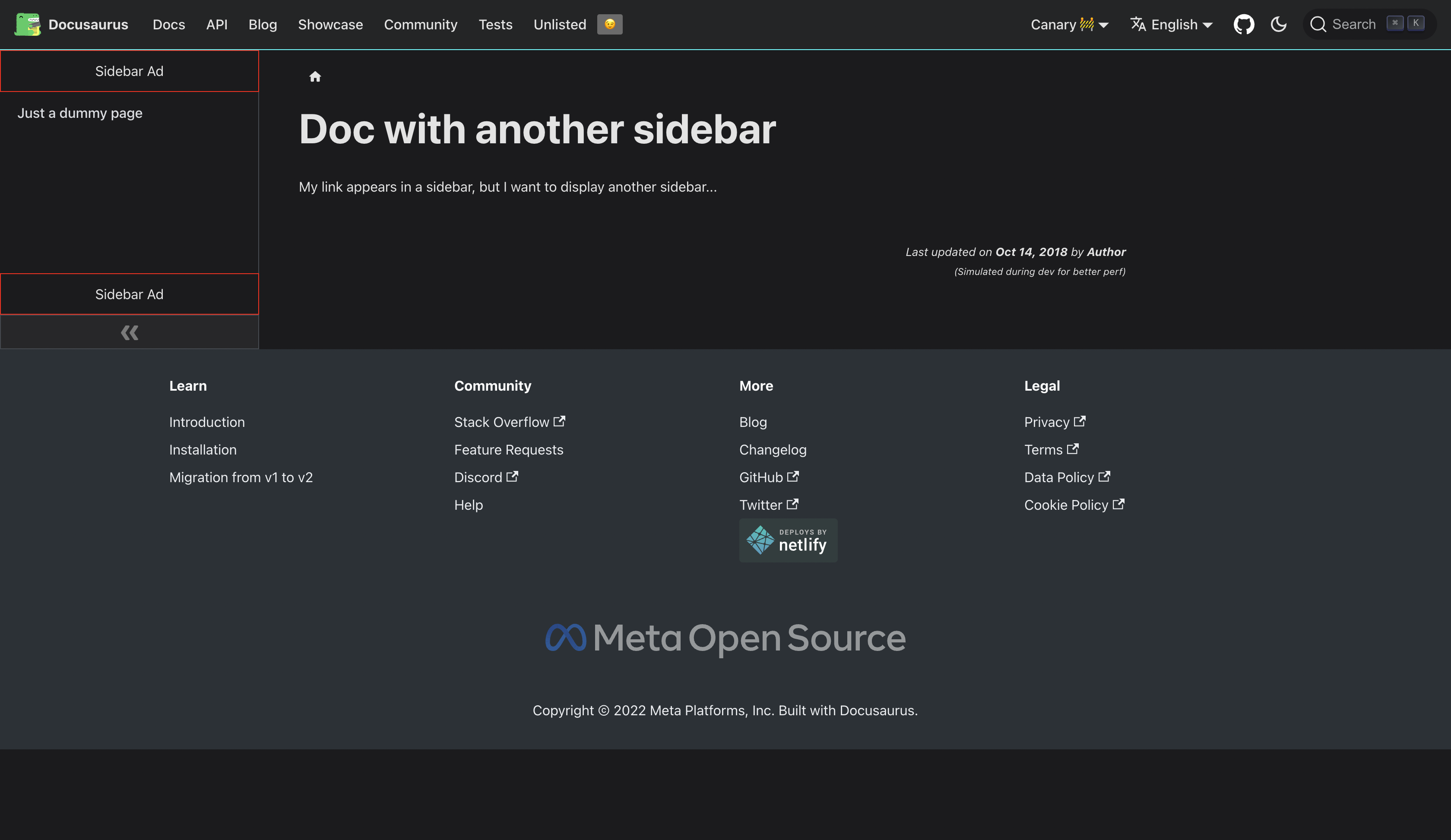Click the top Sidebar Ad banner
This screenshot has width=1451, height=840.
coord(130,71)
